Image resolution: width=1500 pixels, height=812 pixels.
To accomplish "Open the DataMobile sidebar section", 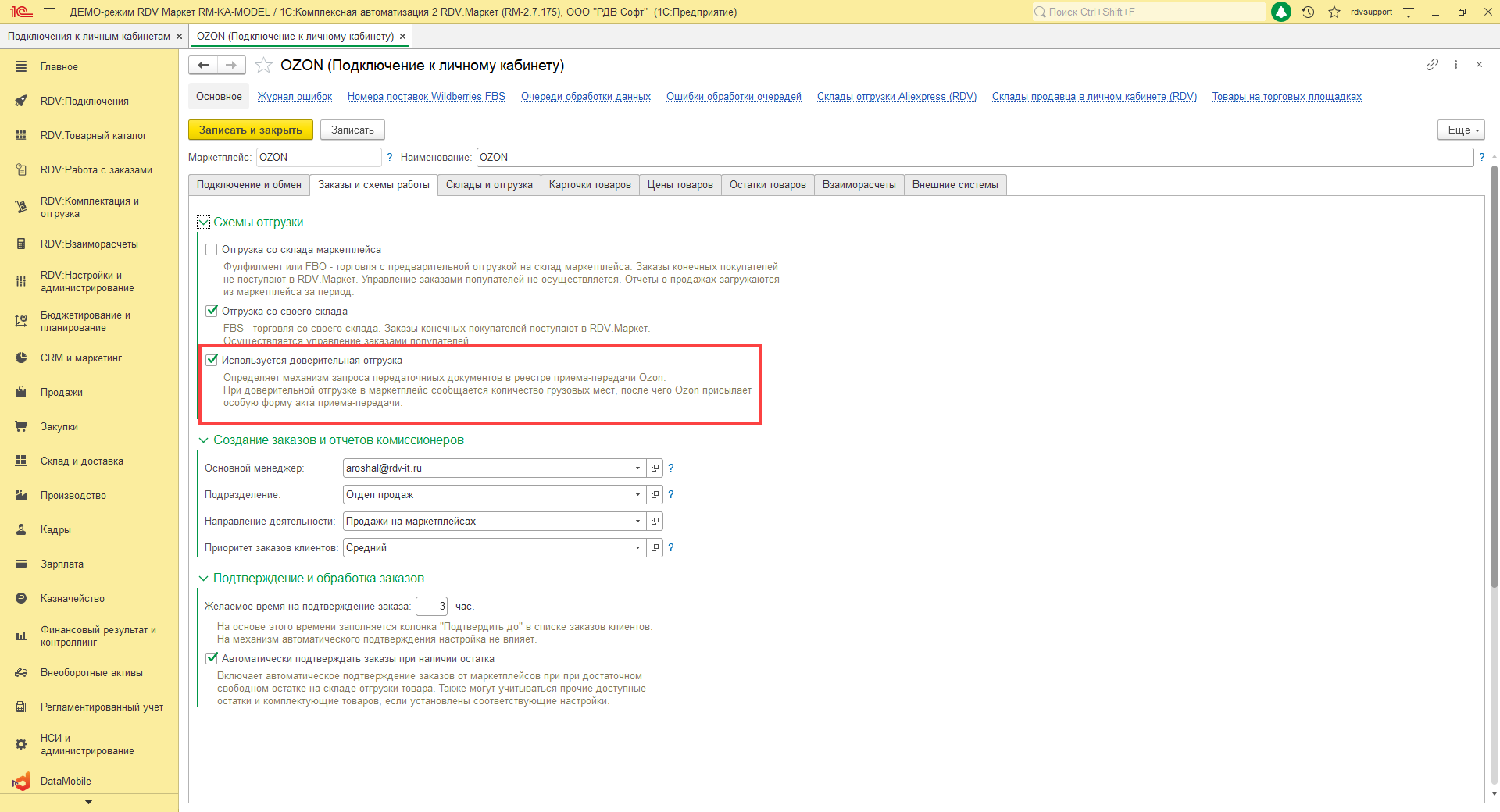I will tap(66, 781).
